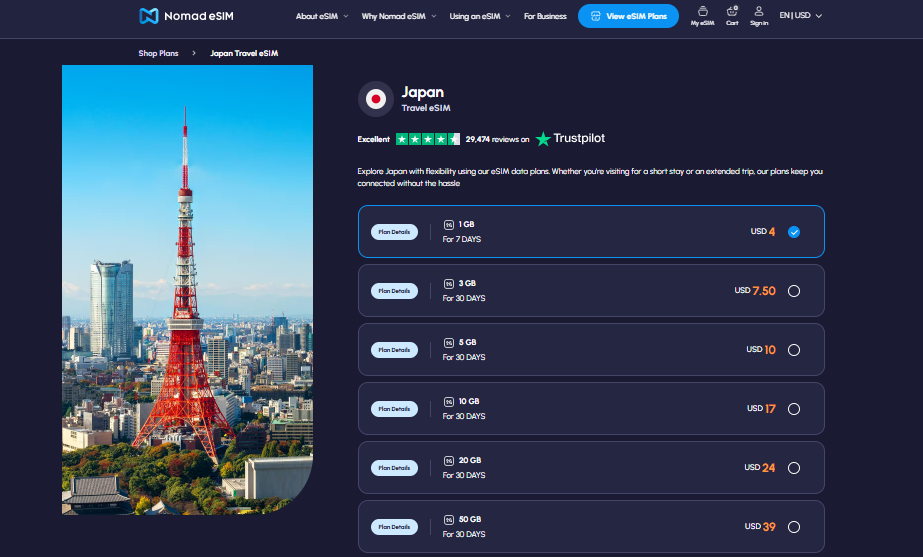
Task: Select the 10 GB USD 17 plan radio
Action: (x=793, y=409)
